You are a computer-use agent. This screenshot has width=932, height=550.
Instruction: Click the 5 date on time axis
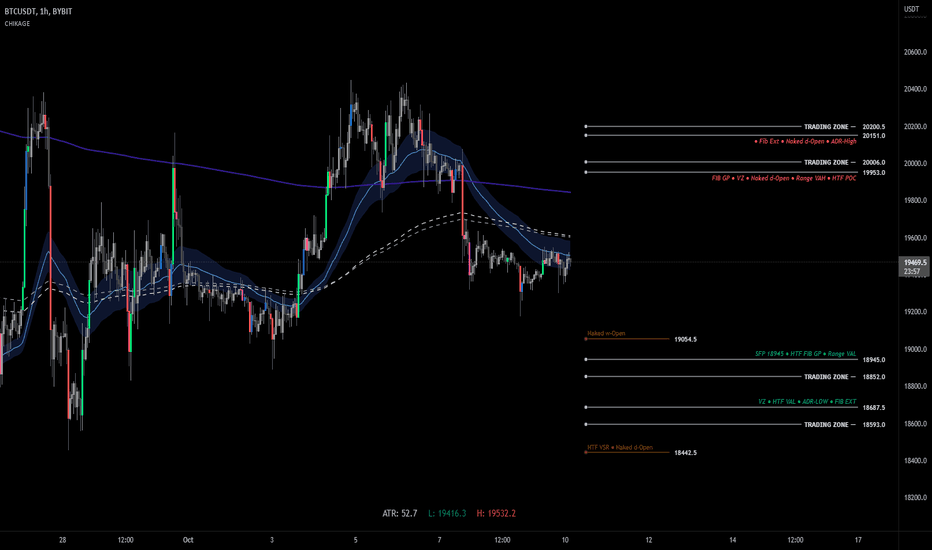(356, 540)
